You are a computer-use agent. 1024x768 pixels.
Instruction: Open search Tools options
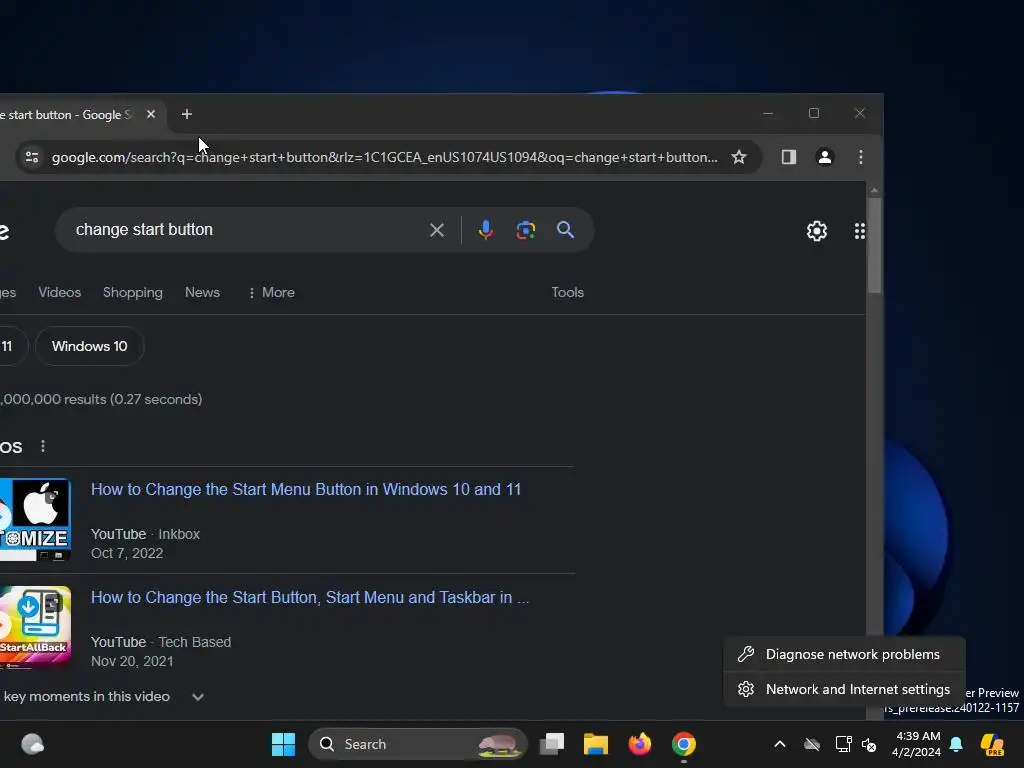568,293
